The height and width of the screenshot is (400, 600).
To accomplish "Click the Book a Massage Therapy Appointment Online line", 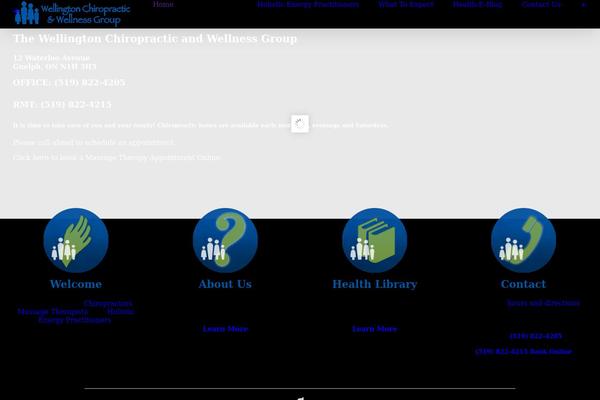I will pyautogui.click(x=117, y=157).
